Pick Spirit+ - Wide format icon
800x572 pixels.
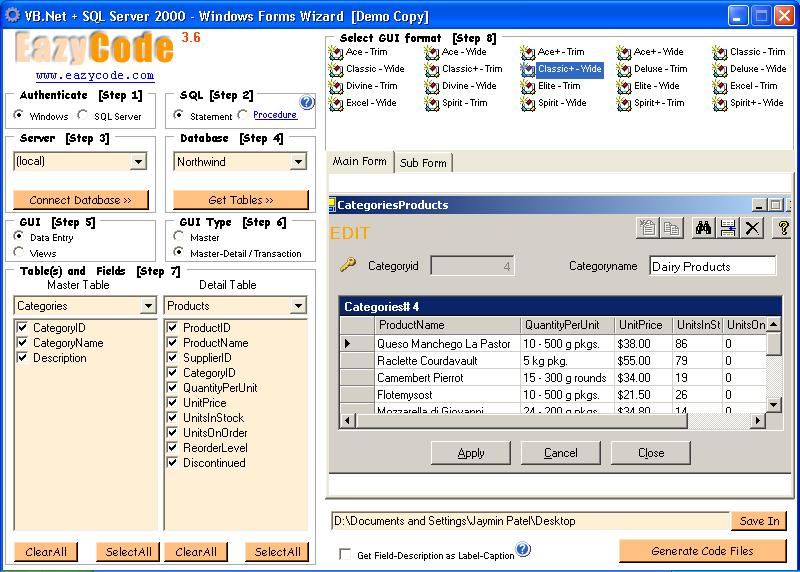pyautogui.click(x=719, y=103)
